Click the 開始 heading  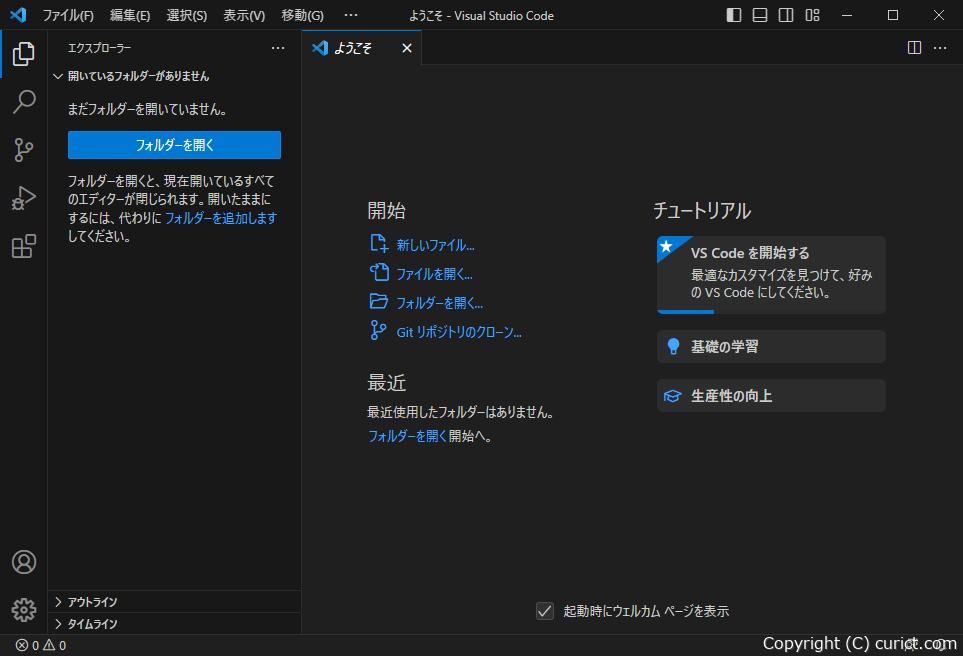click(386, 211)
